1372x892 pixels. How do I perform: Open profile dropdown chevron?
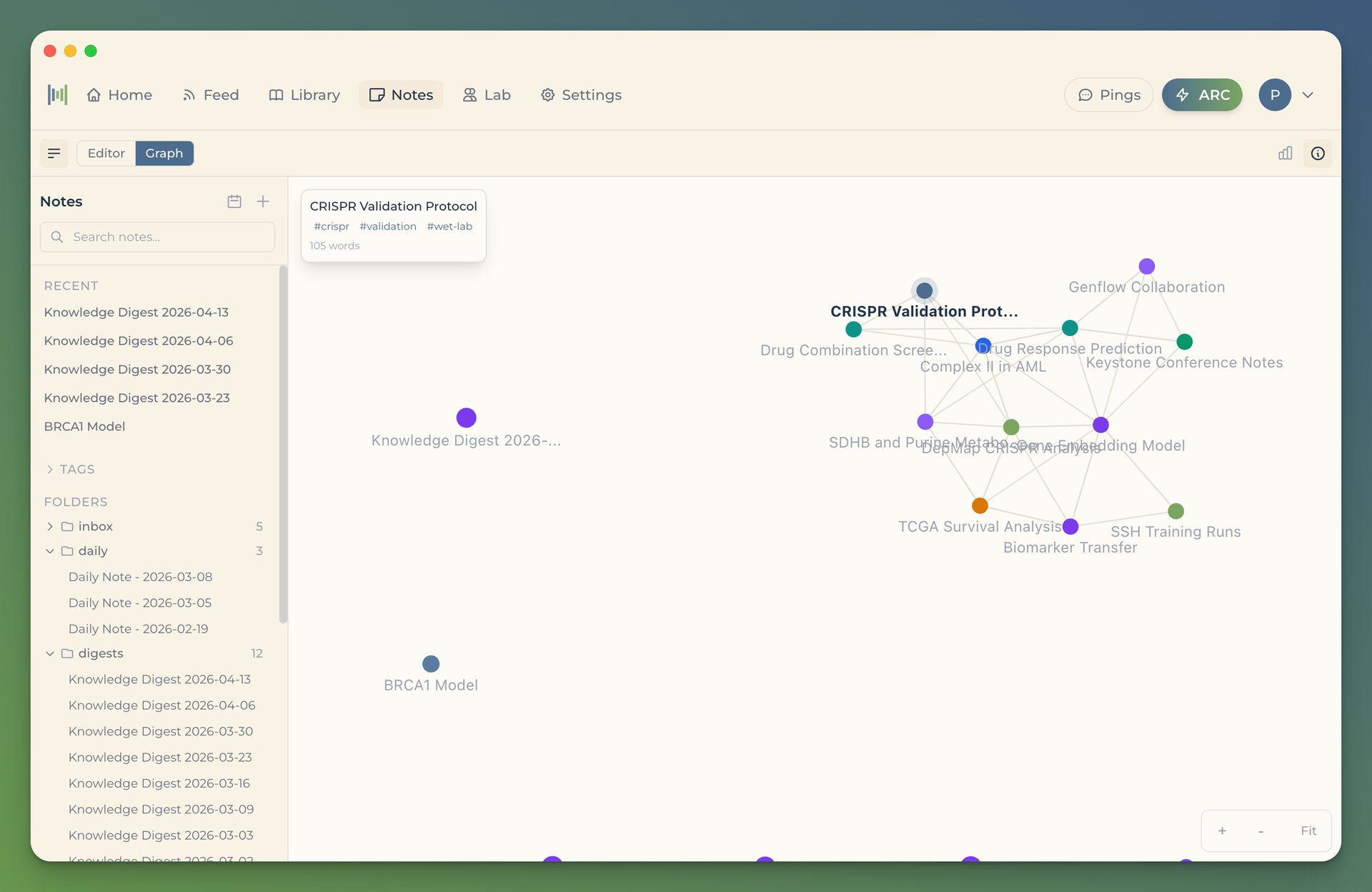1308,94
